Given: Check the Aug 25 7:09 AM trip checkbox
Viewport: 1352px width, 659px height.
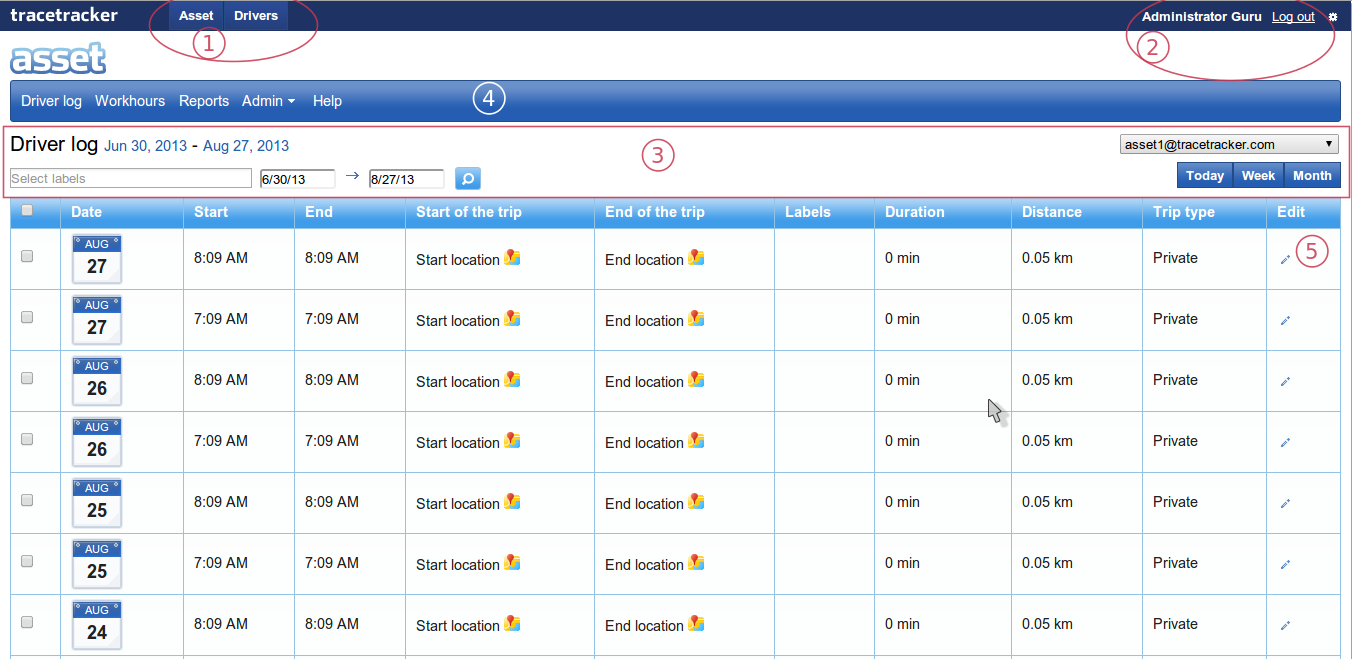Looking at the screenshot, I should 27,561.
